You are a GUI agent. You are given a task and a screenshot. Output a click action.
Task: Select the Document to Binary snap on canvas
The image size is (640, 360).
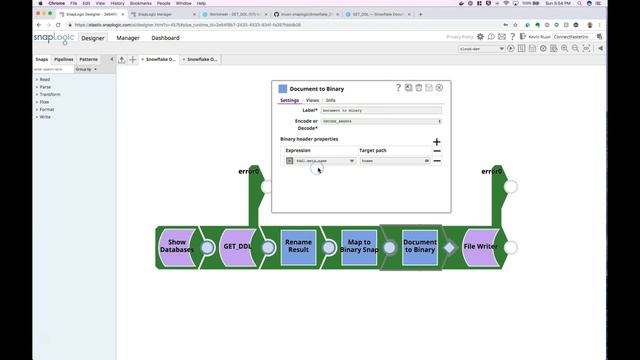click(x=420, y=247)
